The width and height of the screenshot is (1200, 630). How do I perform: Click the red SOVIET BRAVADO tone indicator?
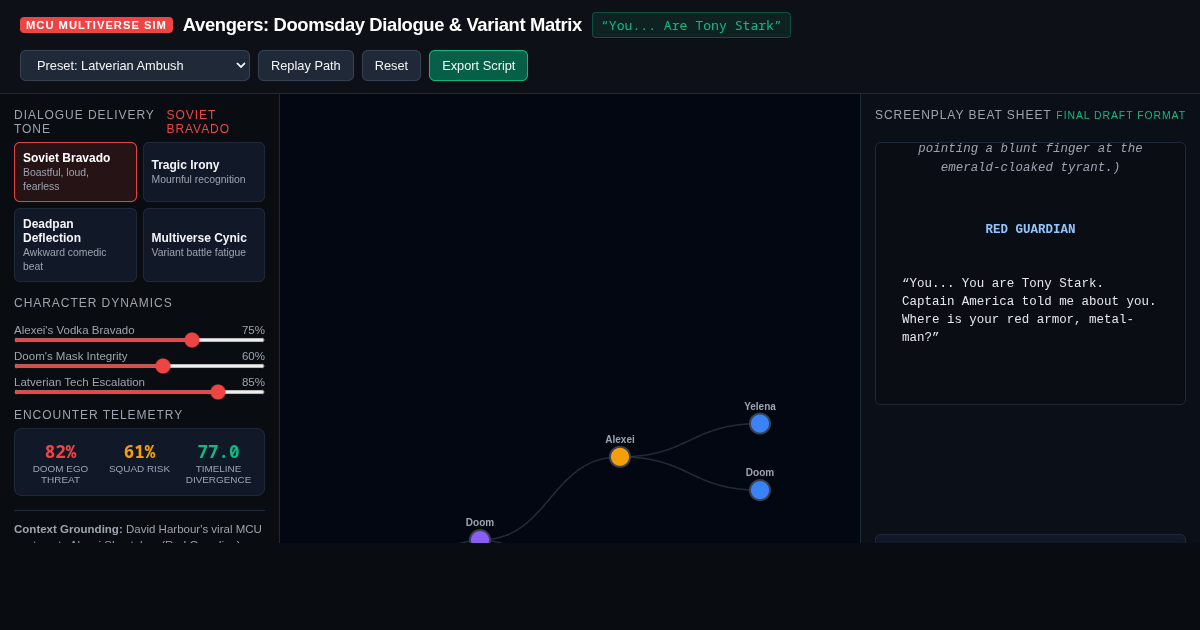(x=198, y=122)
